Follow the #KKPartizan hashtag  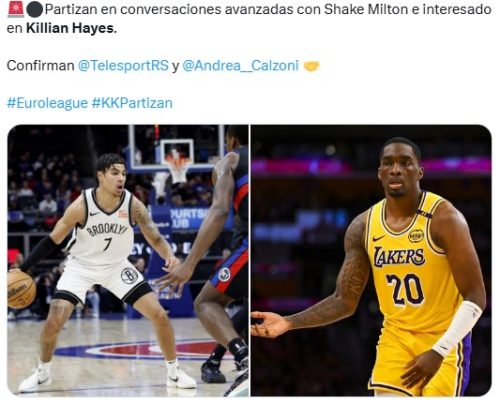[x=132, y=103]
